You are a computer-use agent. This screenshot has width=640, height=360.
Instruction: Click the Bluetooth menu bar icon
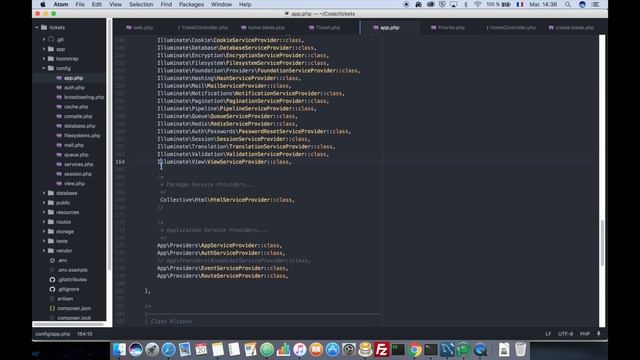pyautogui.click(x=466, y=4)
